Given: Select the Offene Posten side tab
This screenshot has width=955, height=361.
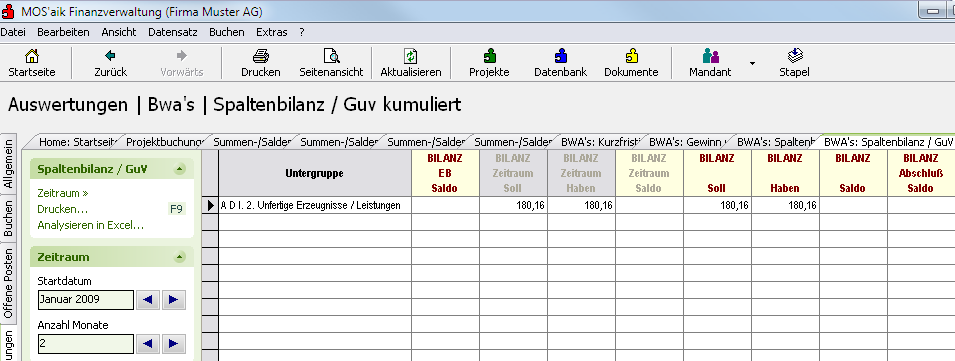Looking at the screenshot, I should pyautogui.click(x=9, y=283).
